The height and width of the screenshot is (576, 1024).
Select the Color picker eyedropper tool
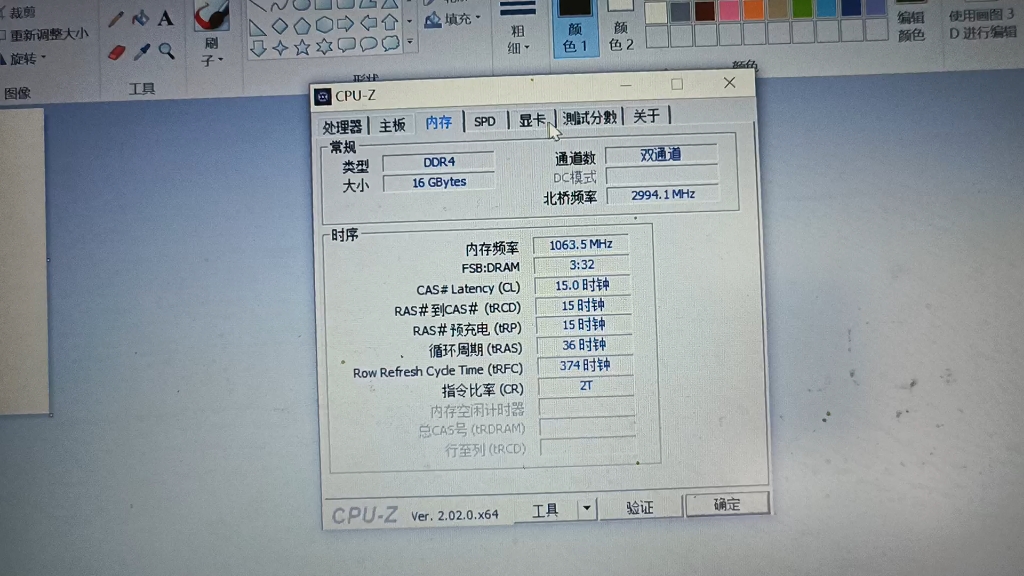click(142, 52)
